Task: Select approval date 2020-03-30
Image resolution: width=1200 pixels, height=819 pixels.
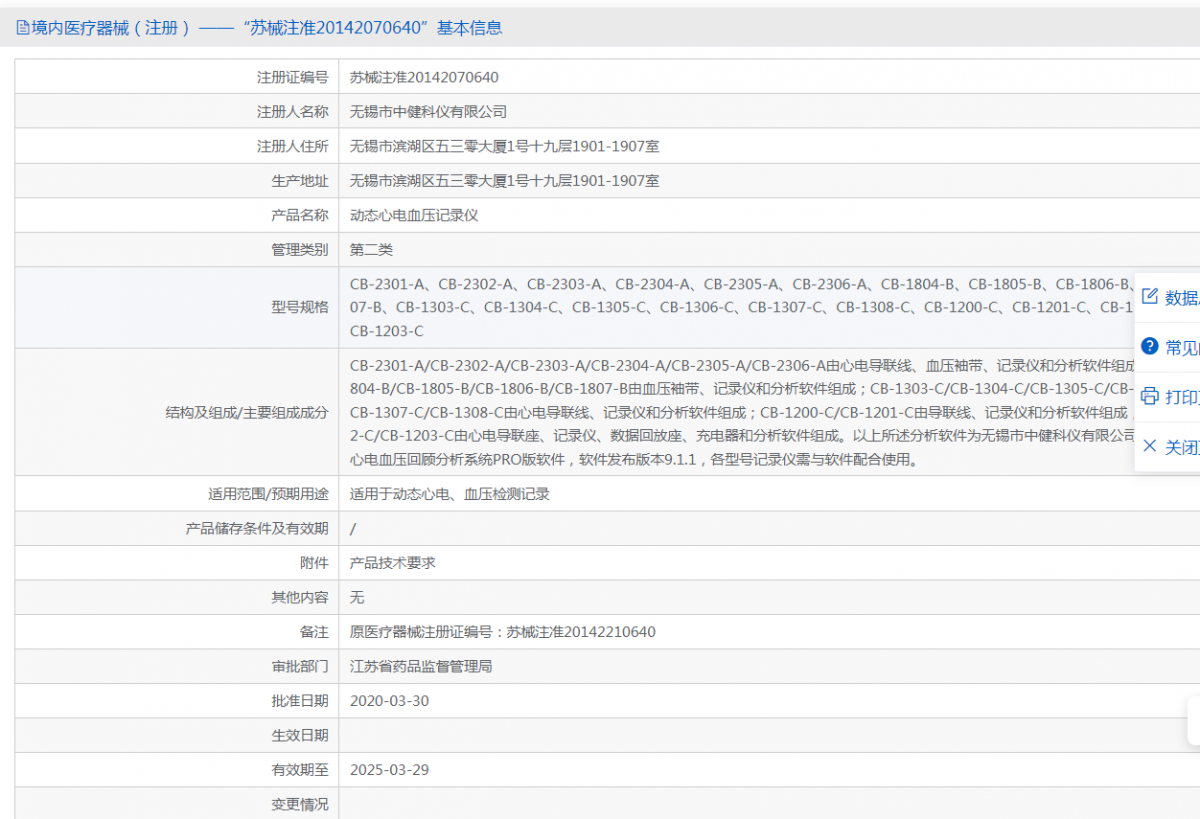Action: pyautogui.click(x=389, y=701)
